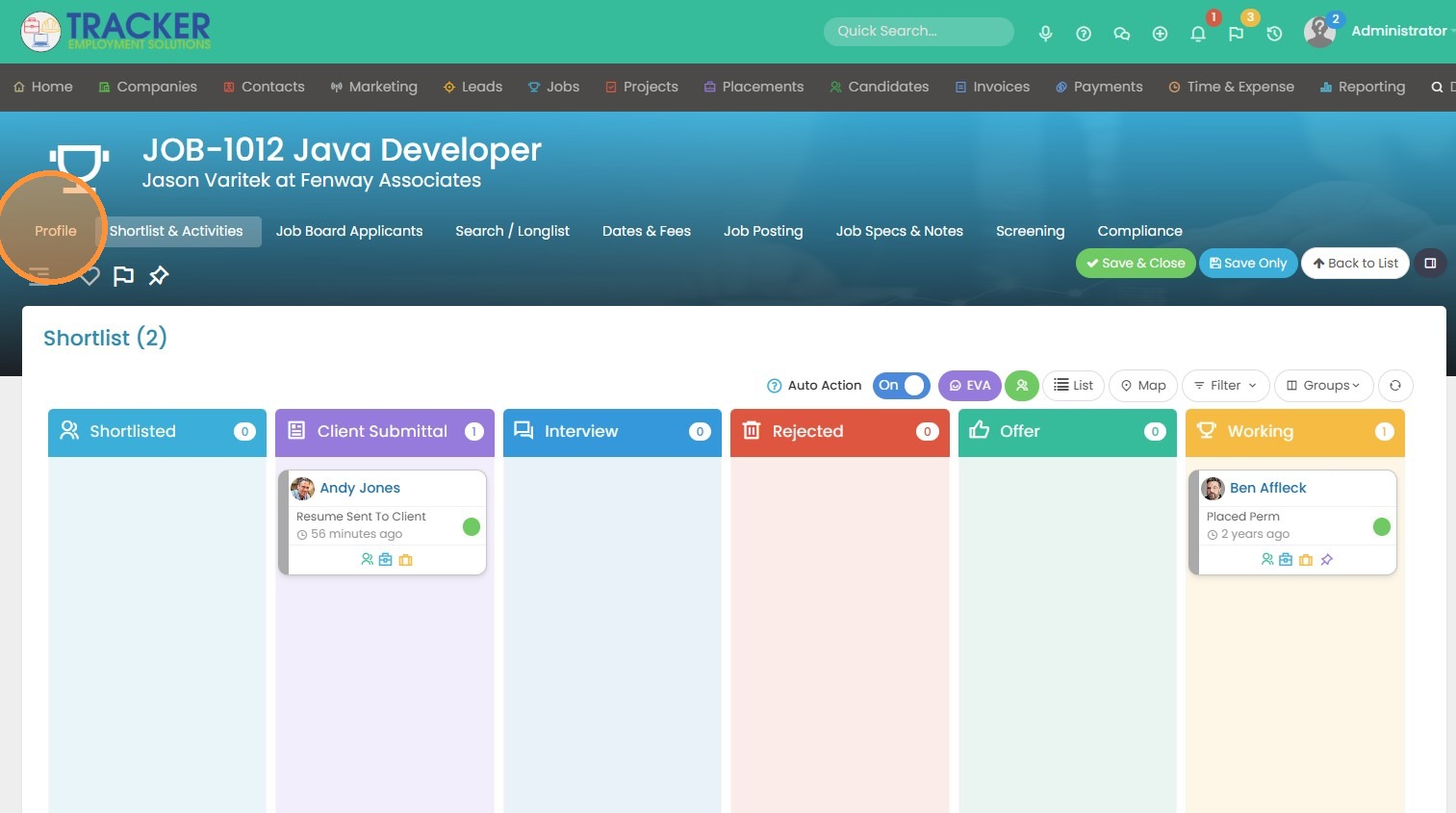Open Andy Jones candidate link
This screenshot has width=1456, height=813.
(x=360, y=488)
